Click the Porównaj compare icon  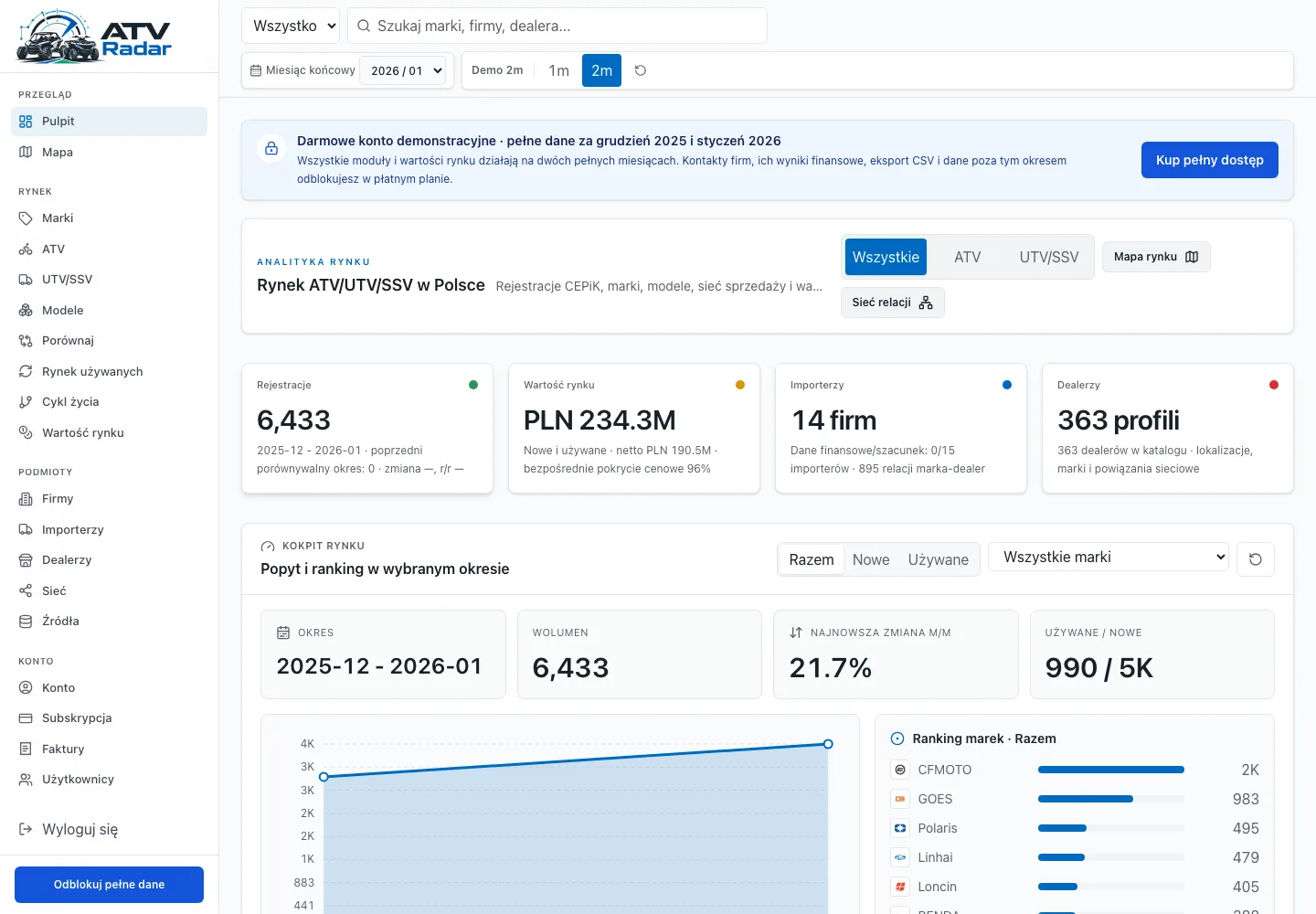(x=26, y=341)
